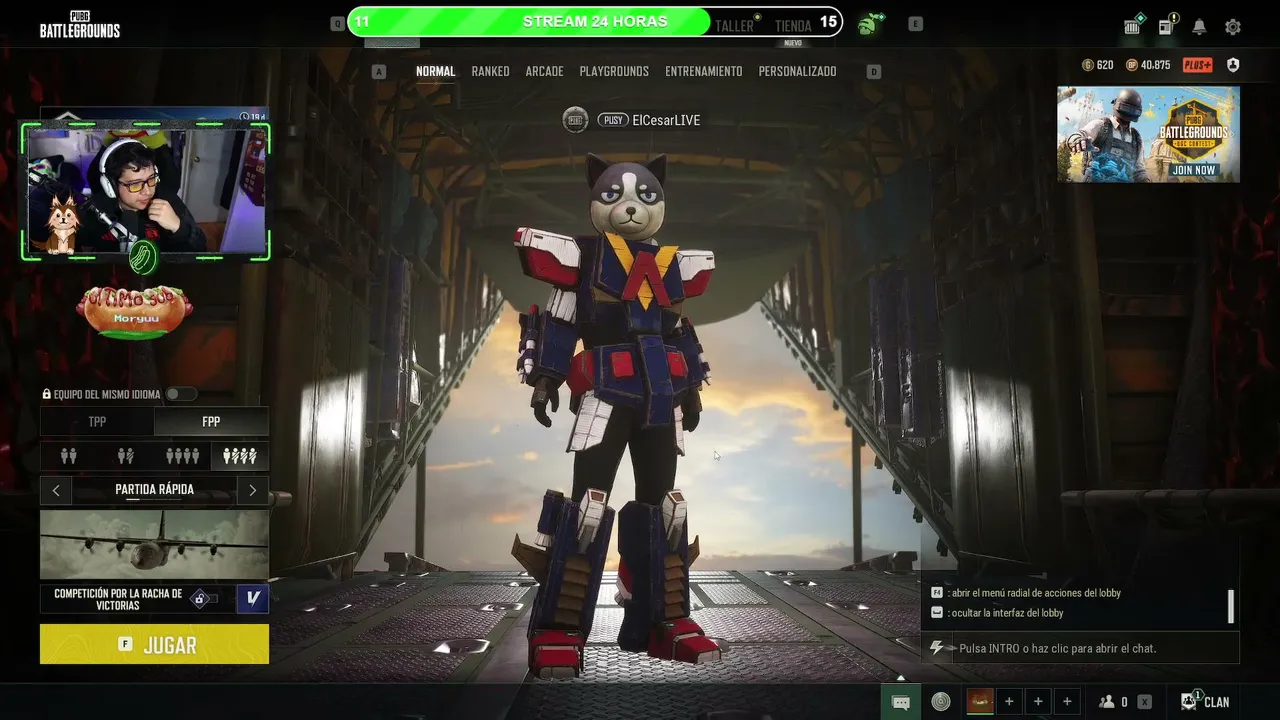Click the V emblem beside win streak competition
This screenshot has height=720, width=1280.
click(x=253, y=598)
